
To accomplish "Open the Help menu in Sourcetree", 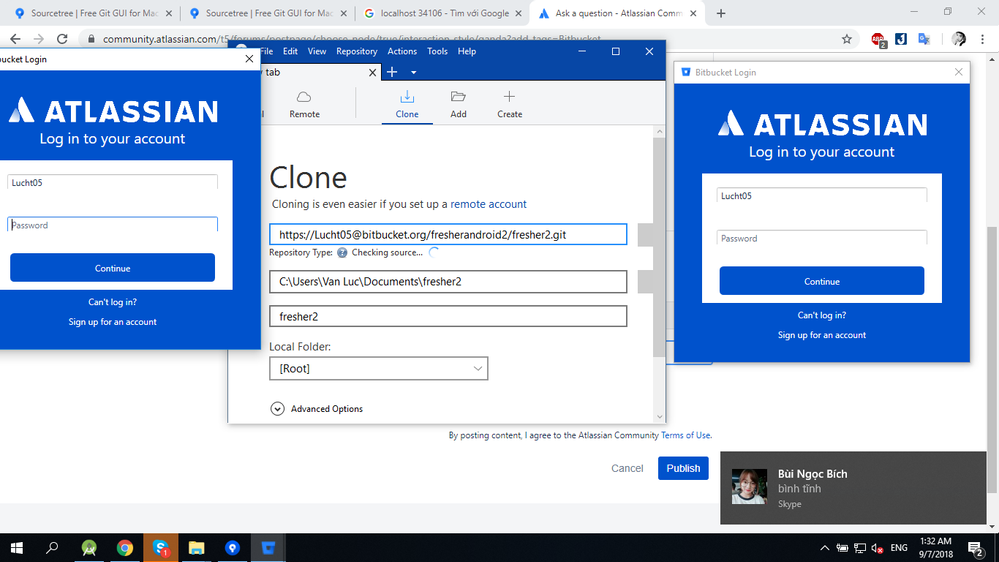I will [466, 52].
